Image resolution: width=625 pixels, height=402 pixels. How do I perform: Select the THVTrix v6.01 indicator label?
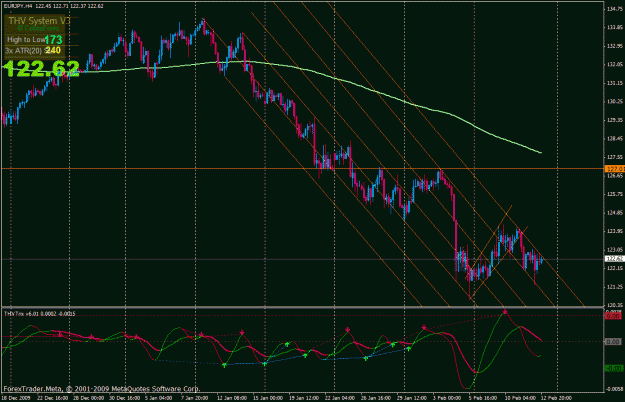point(40,314)
